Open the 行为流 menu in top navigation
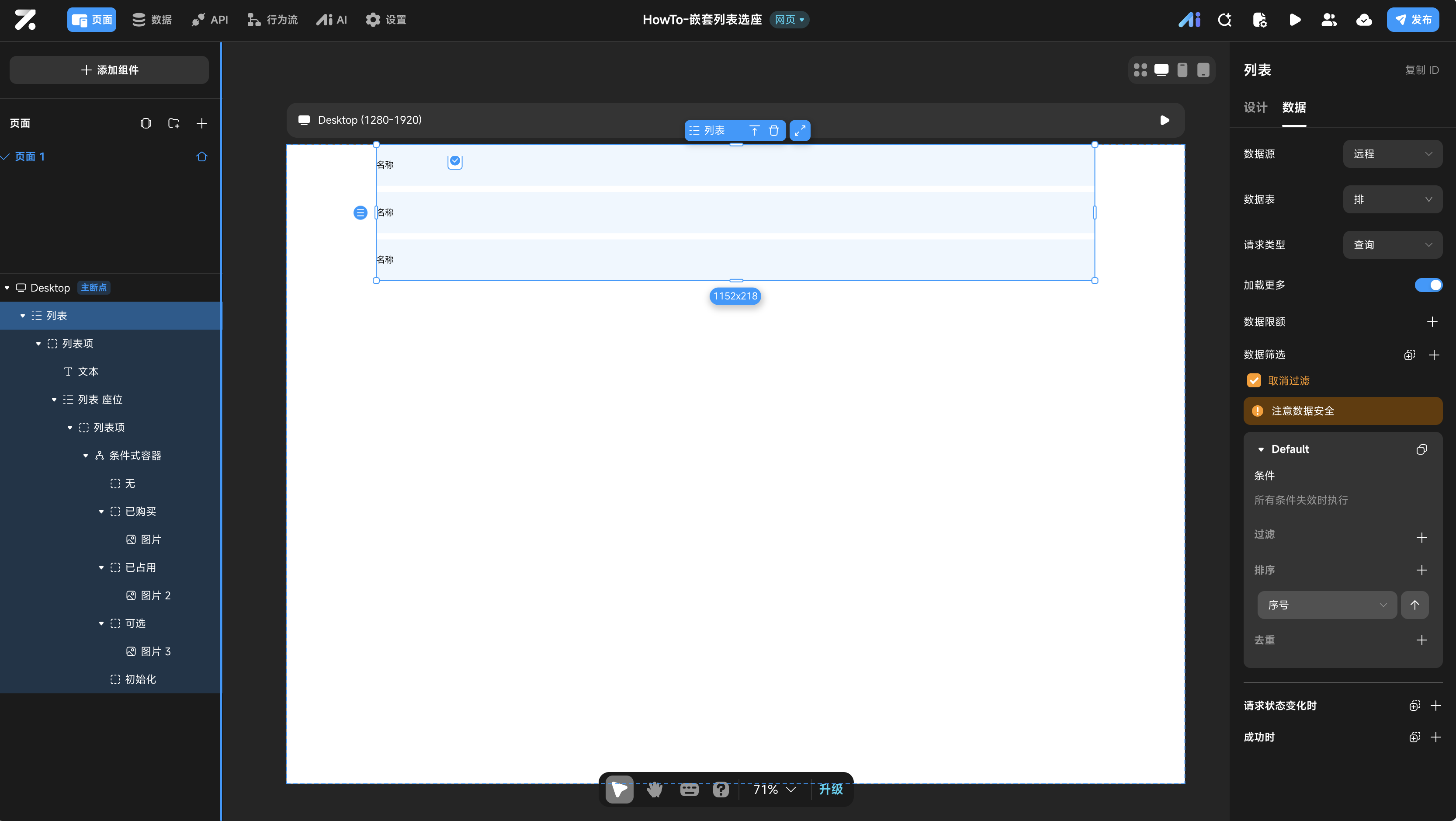 pos(272,20)
